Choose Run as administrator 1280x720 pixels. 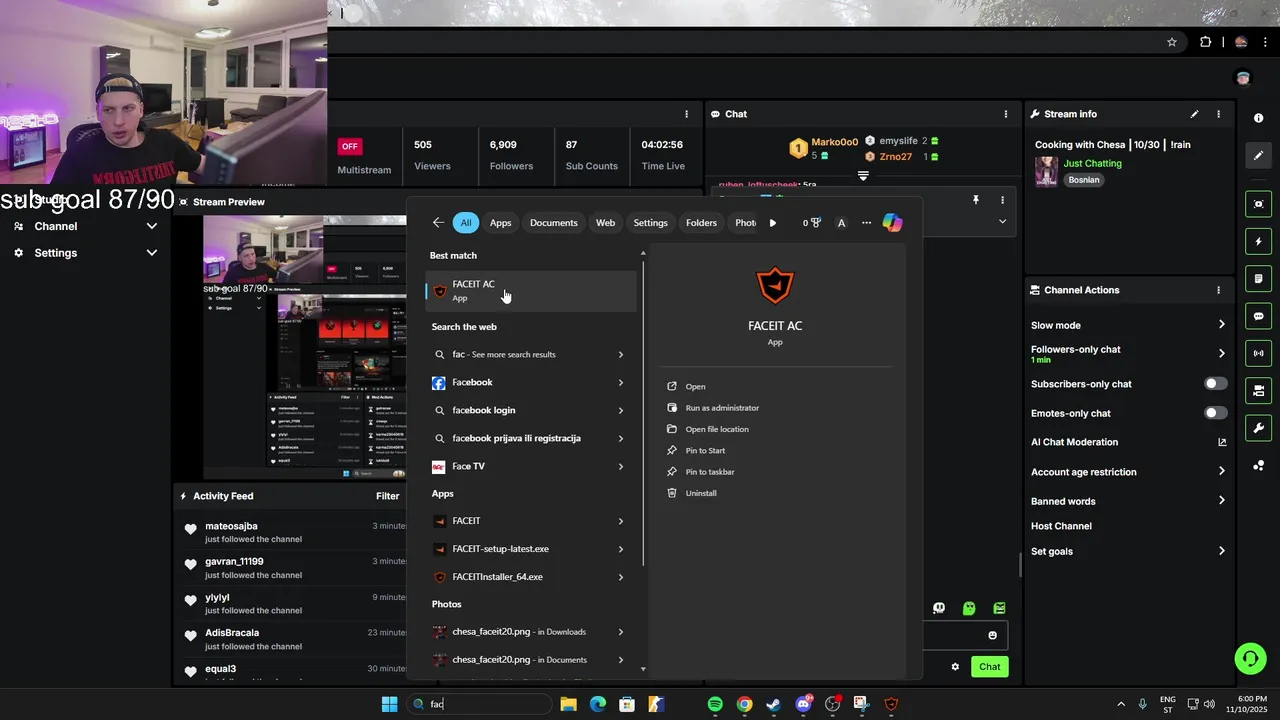722,408
